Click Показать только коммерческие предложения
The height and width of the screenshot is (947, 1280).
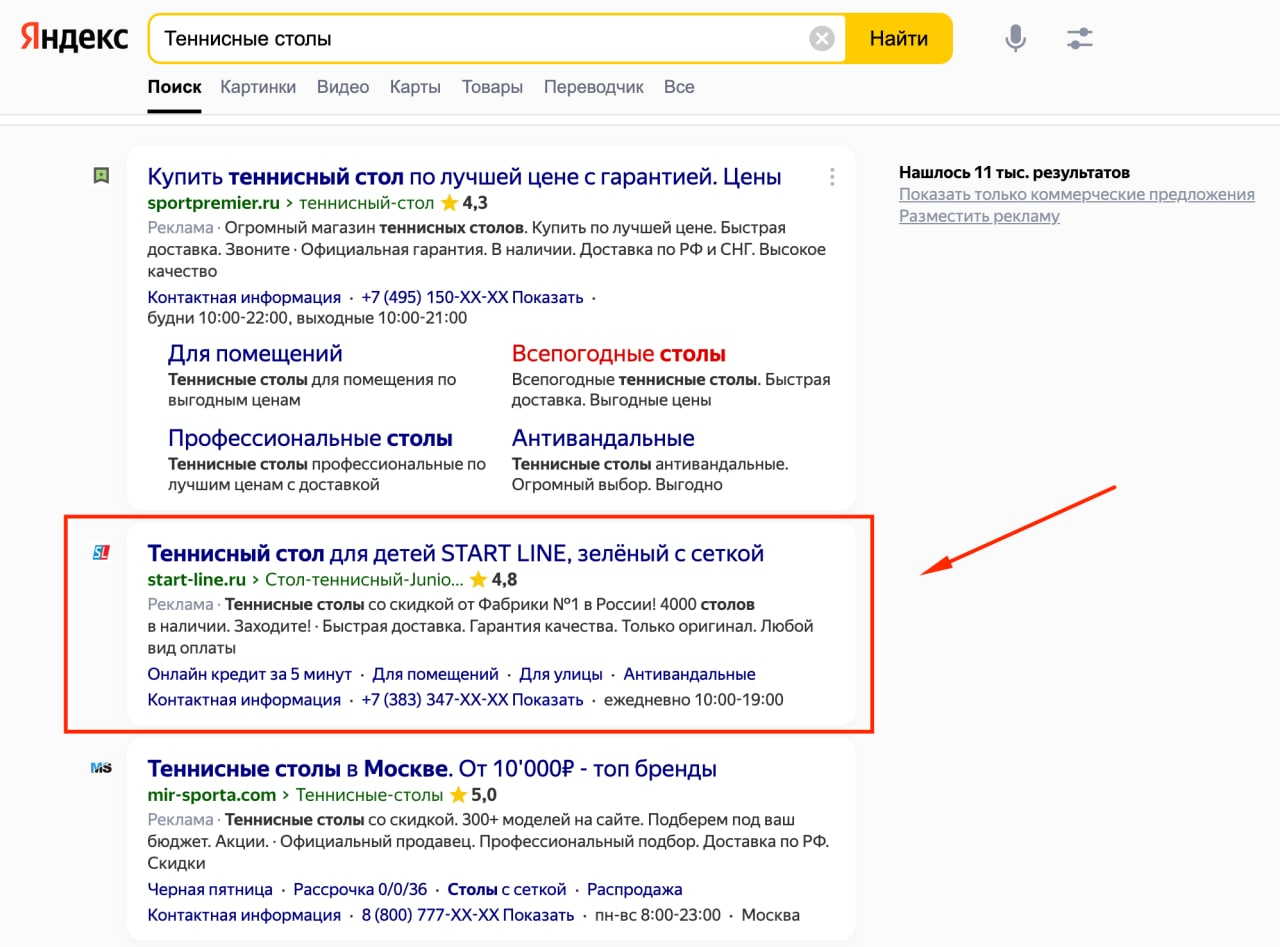1076,194
